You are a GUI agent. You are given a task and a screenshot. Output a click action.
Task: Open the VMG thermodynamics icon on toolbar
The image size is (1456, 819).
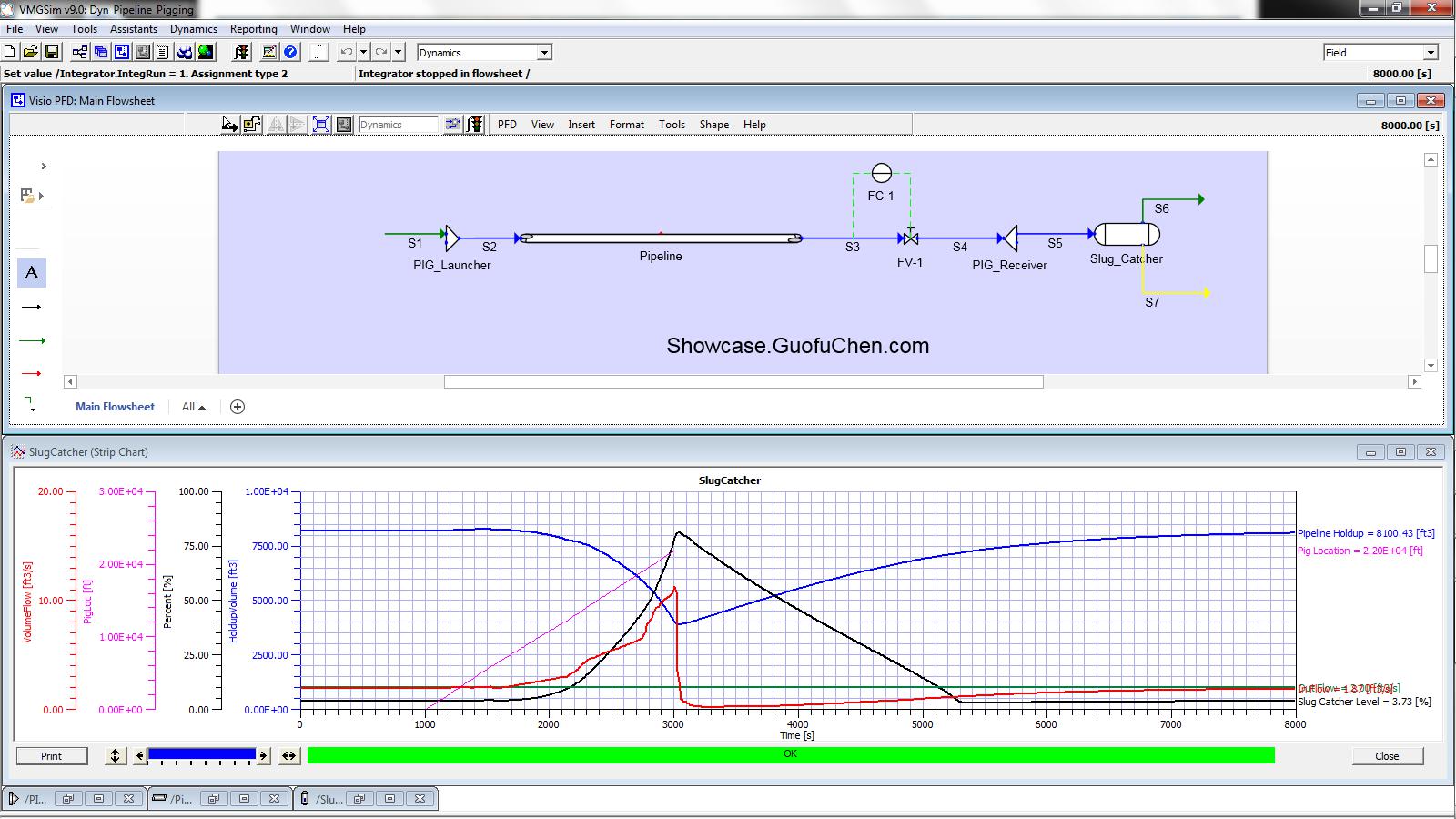186,52
